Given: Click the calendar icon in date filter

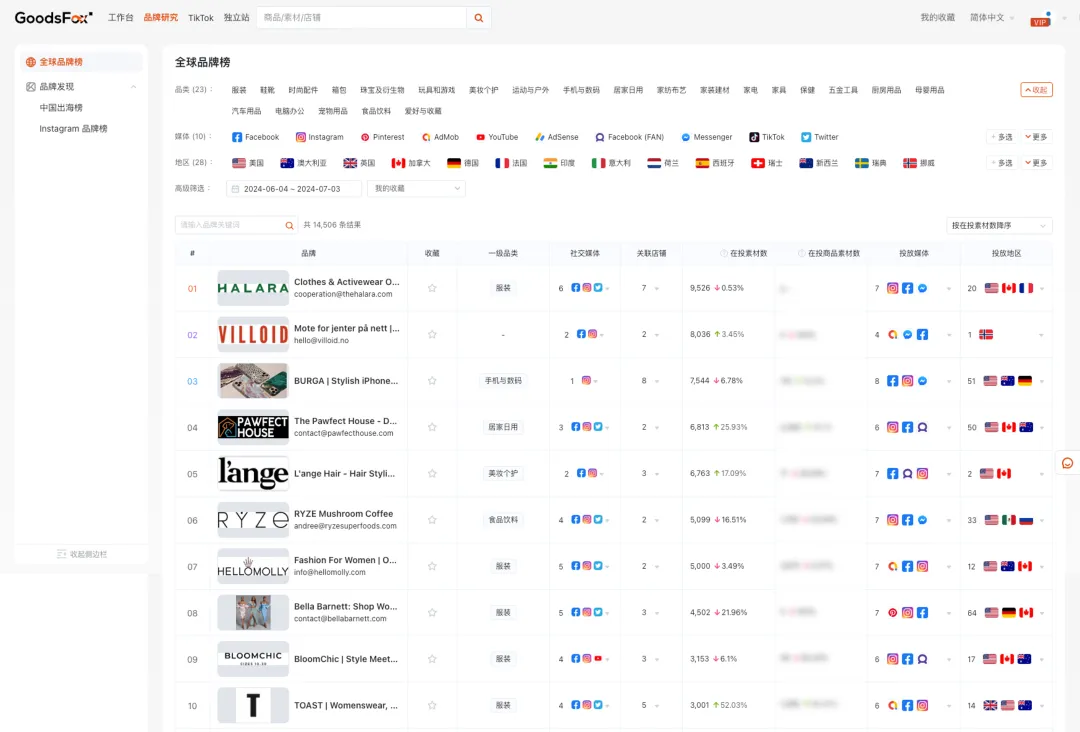Looking at the screenshot, I should tap(236, 189).
